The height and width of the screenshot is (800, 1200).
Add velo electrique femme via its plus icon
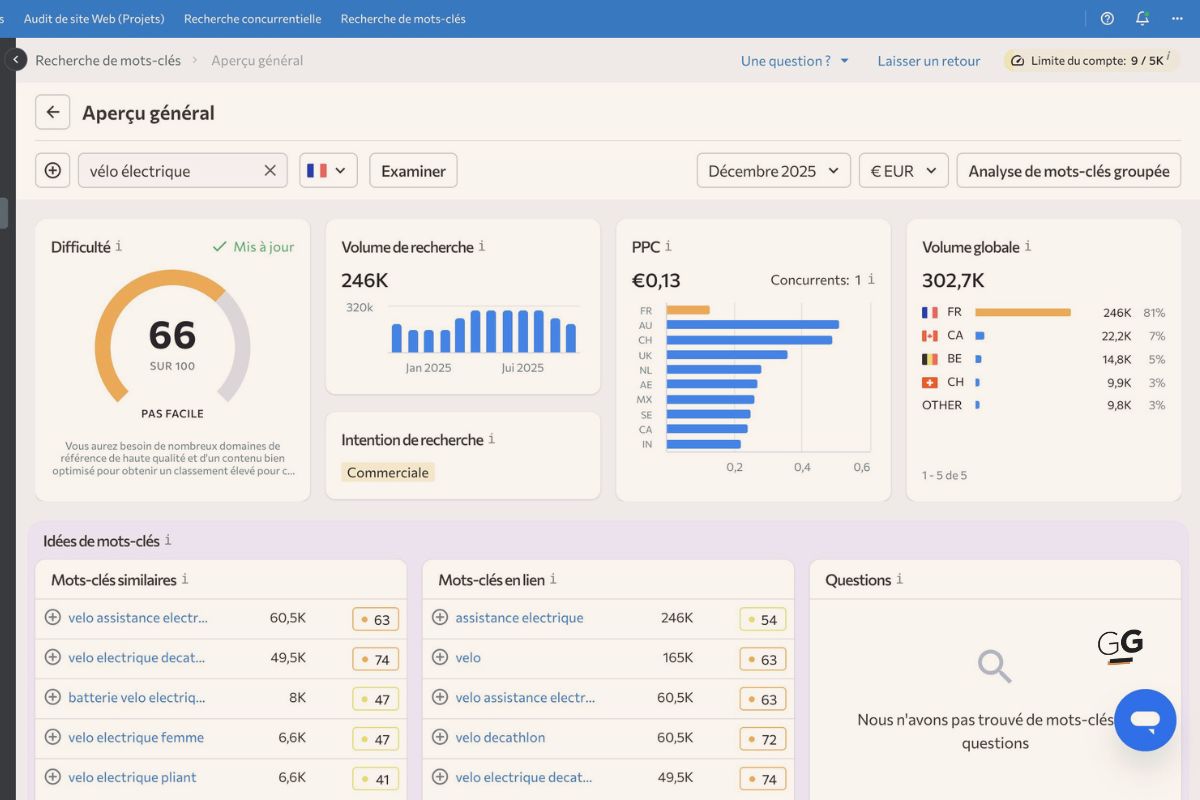click(53, 738)
